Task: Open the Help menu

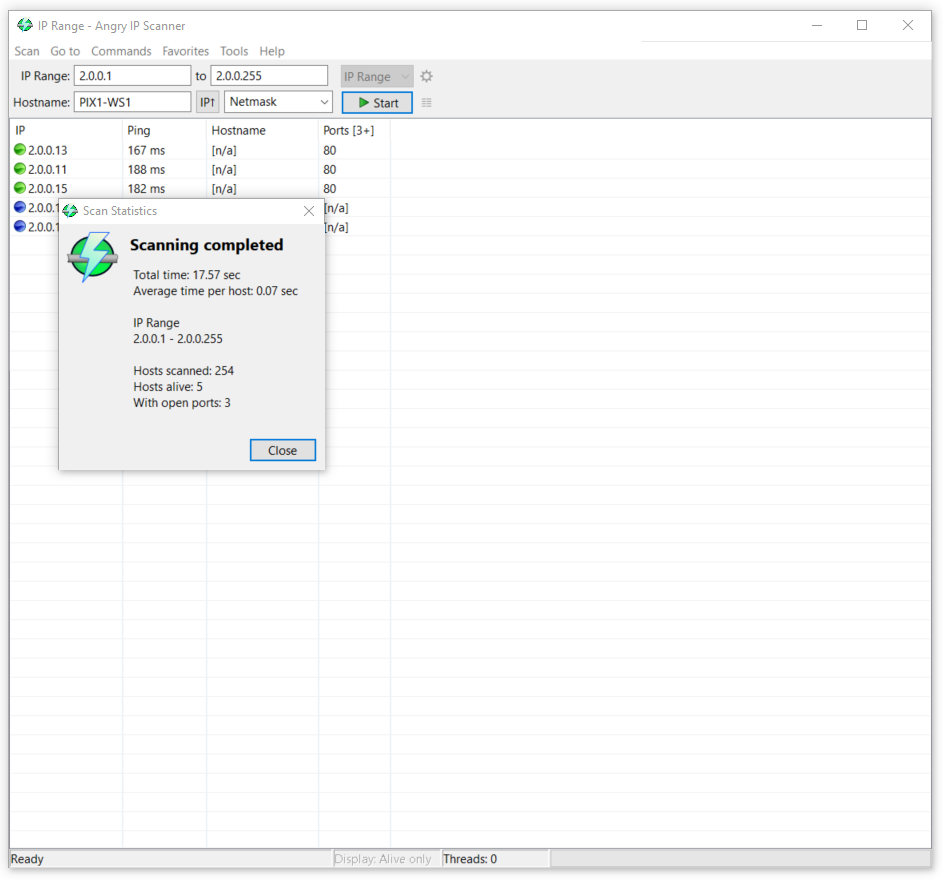Action: coord(272,51)
